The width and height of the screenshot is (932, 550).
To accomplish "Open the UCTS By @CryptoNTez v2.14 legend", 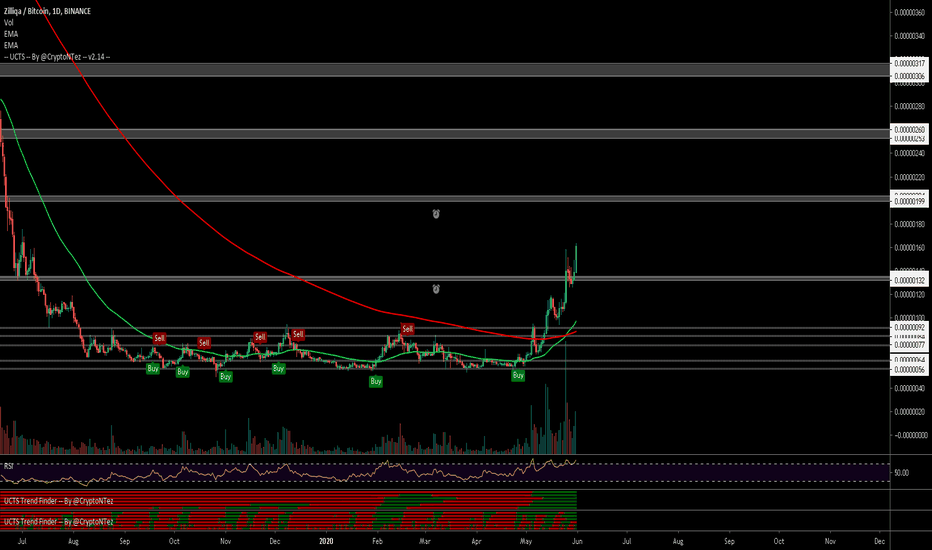I will (x=57, y=56).
